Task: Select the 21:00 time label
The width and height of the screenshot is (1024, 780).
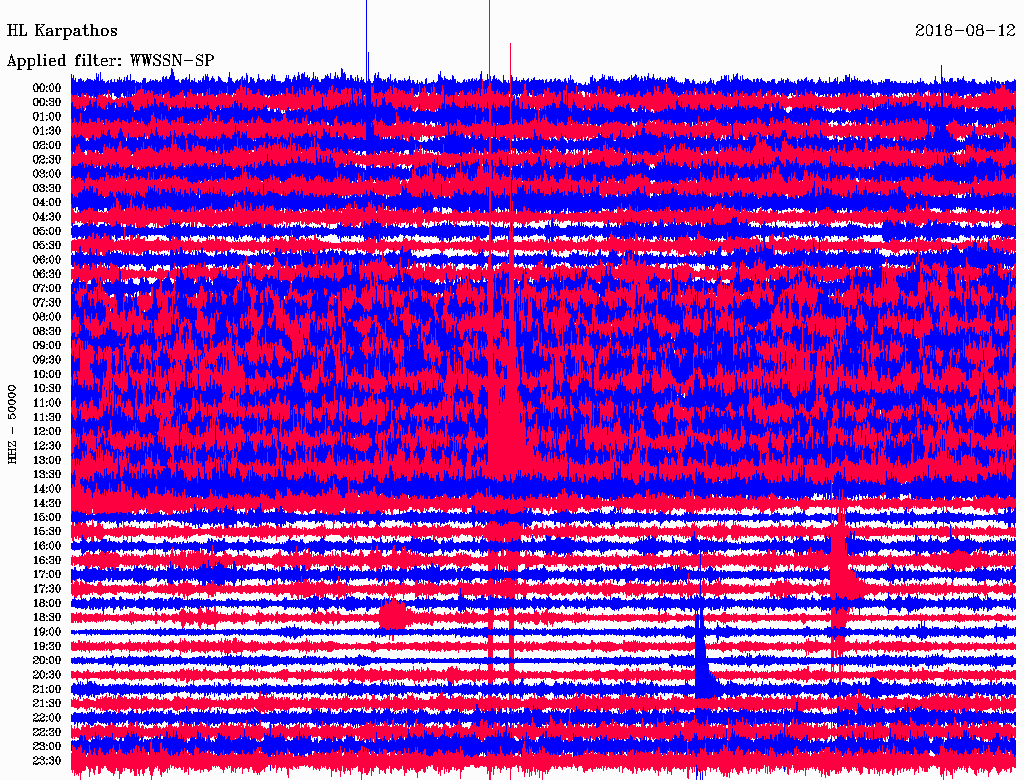Action: click(47, 689)
